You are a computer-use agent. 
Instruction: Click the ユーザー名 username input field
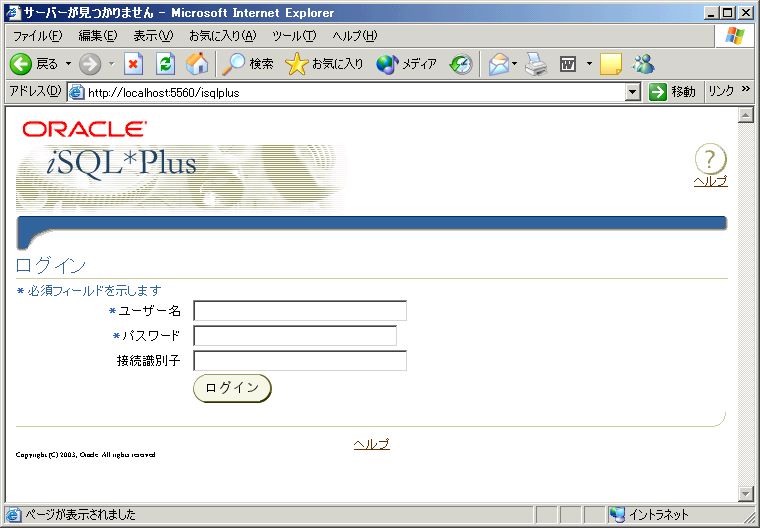(300, 311)
